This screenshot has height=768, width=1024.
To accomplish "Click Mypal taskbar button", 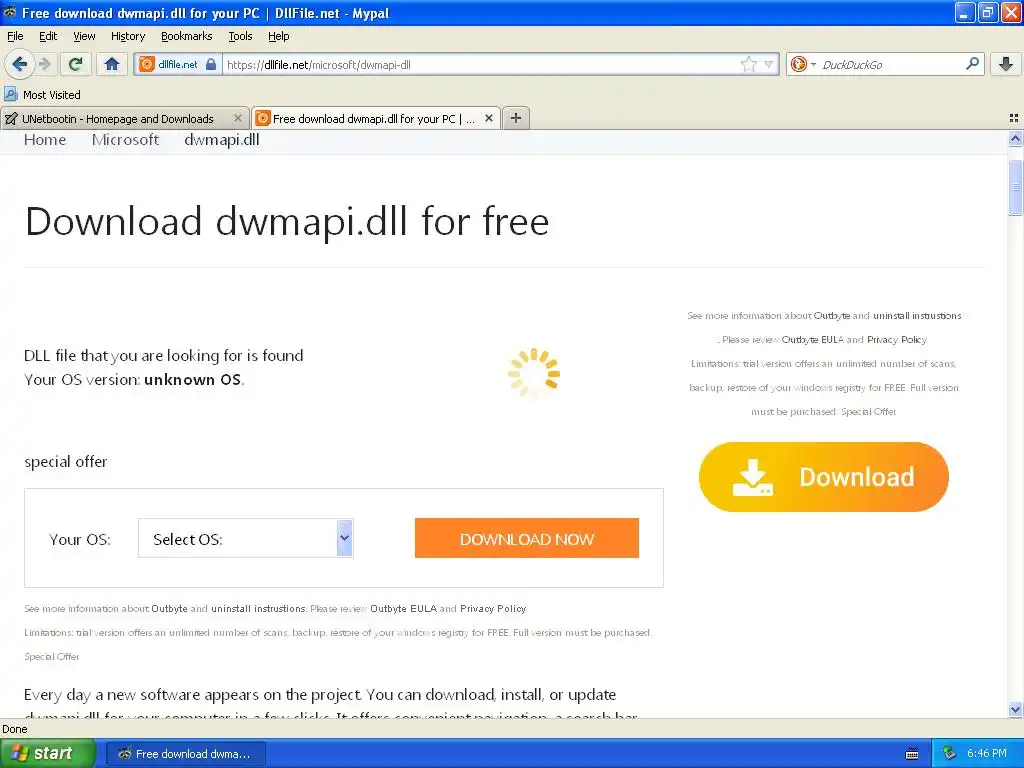I will pyautogui.click(x=185, y=754).
